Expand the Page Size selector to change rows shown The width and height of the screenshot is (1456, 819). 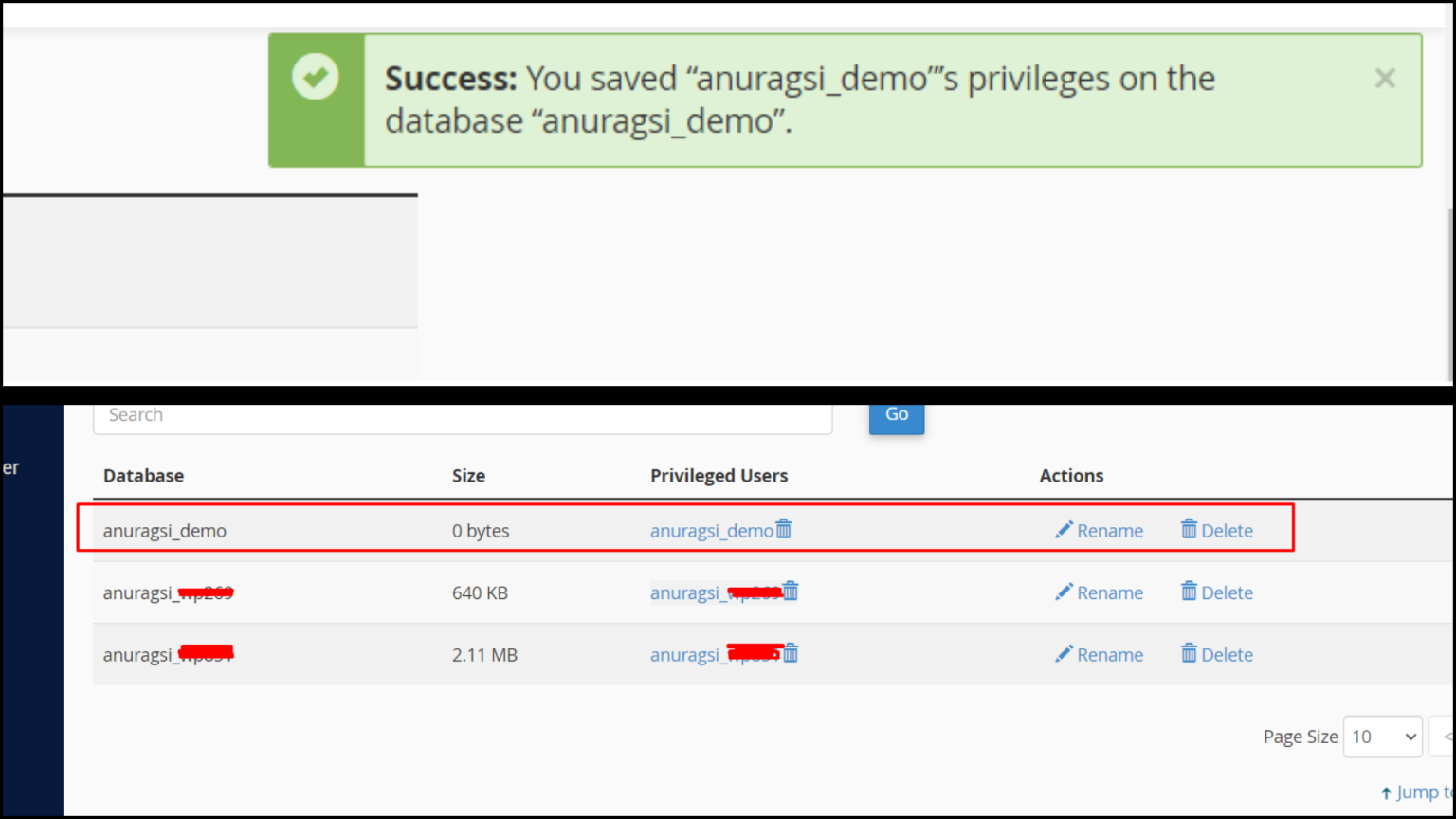tap(1382, 737)
